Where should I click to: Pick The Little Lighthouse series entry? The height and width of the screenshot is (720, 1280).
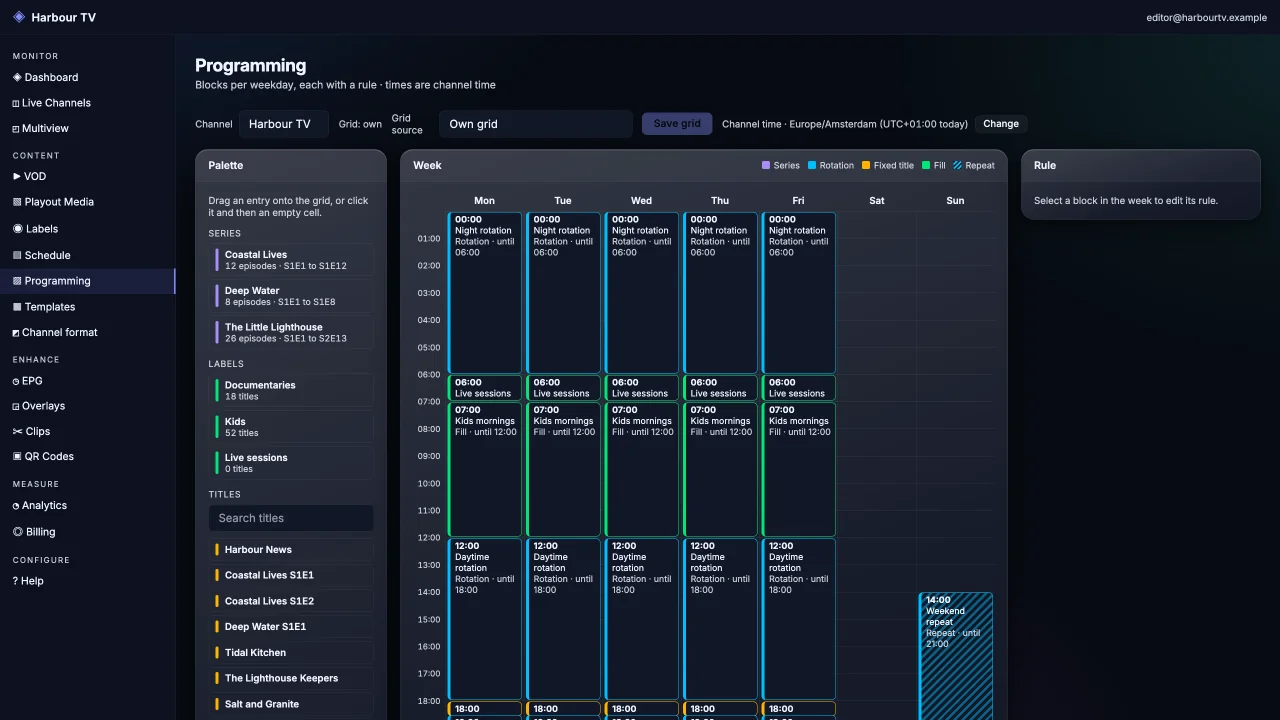point(291,332)
